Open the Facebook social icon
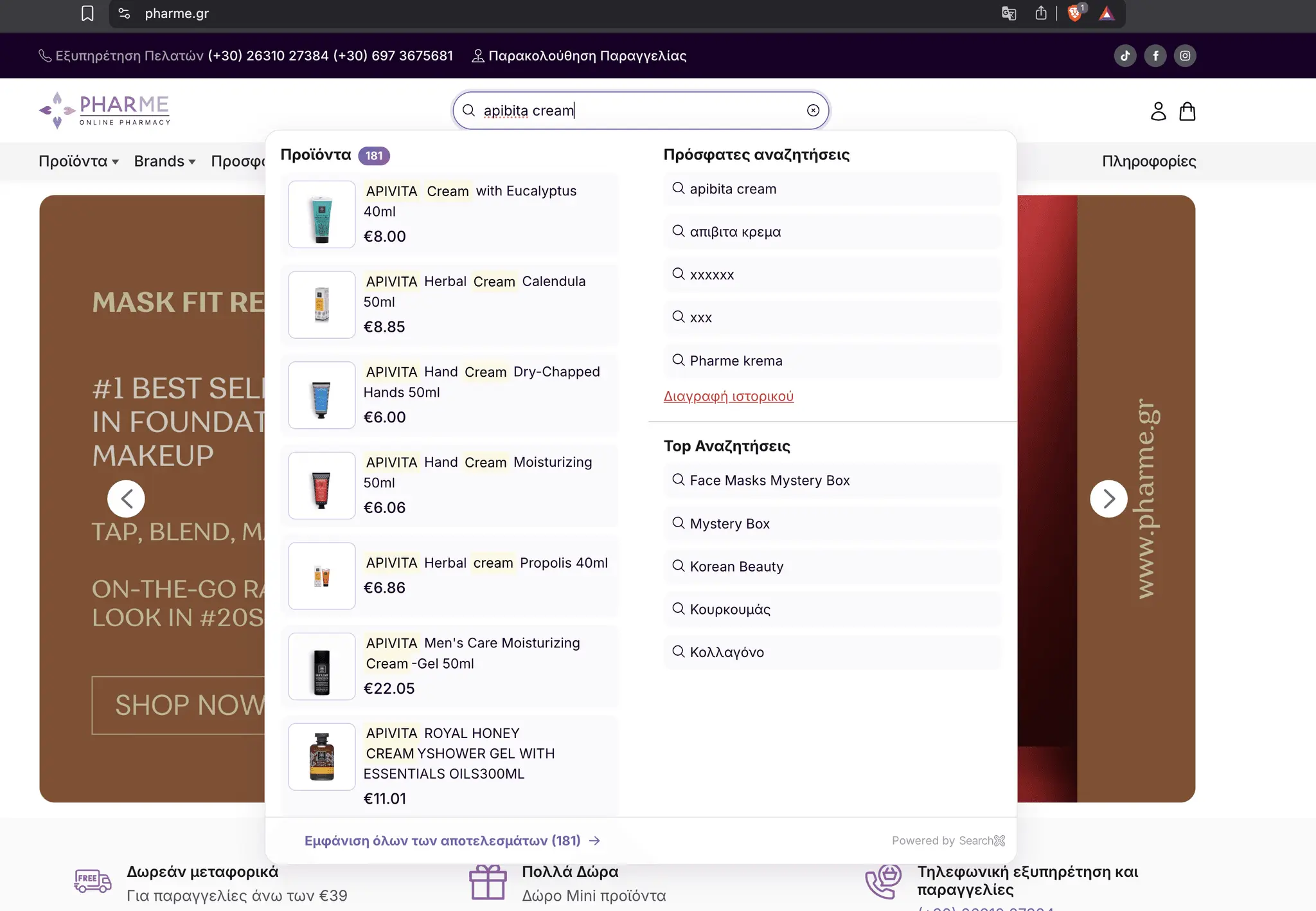Viewport: 1316px width, 911px height. [x=1155, y=56]
